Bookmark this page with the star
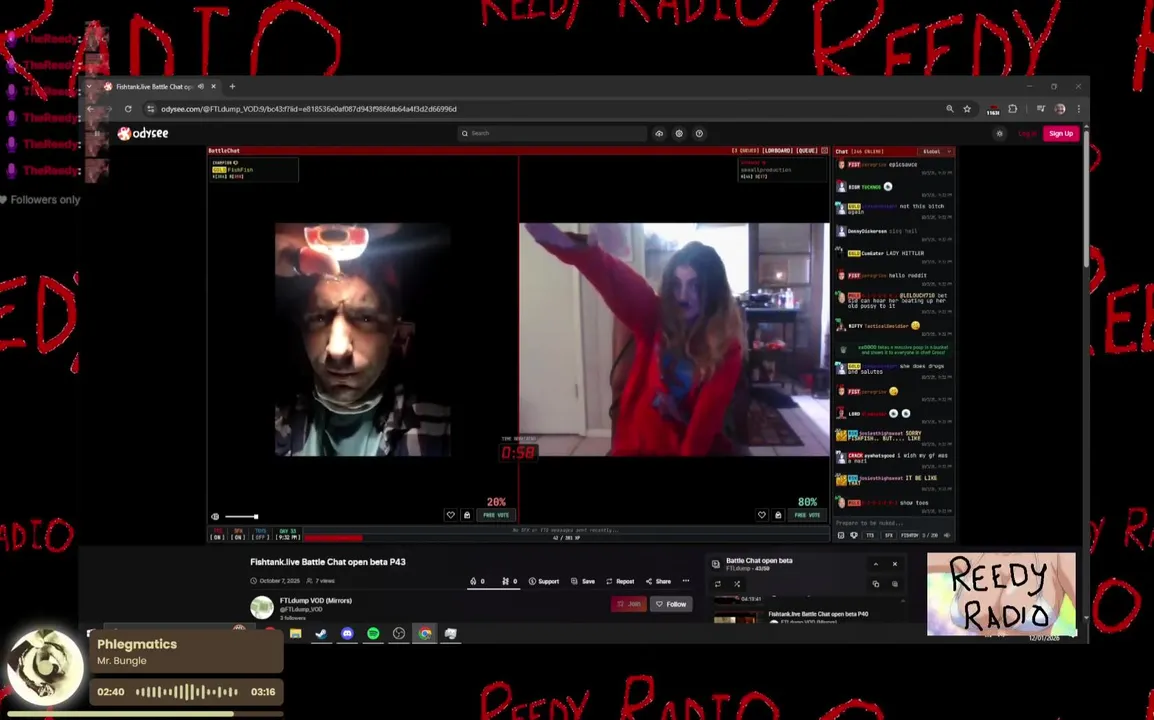This screenshot has width=1154, height=720. [x=967, y=109]
